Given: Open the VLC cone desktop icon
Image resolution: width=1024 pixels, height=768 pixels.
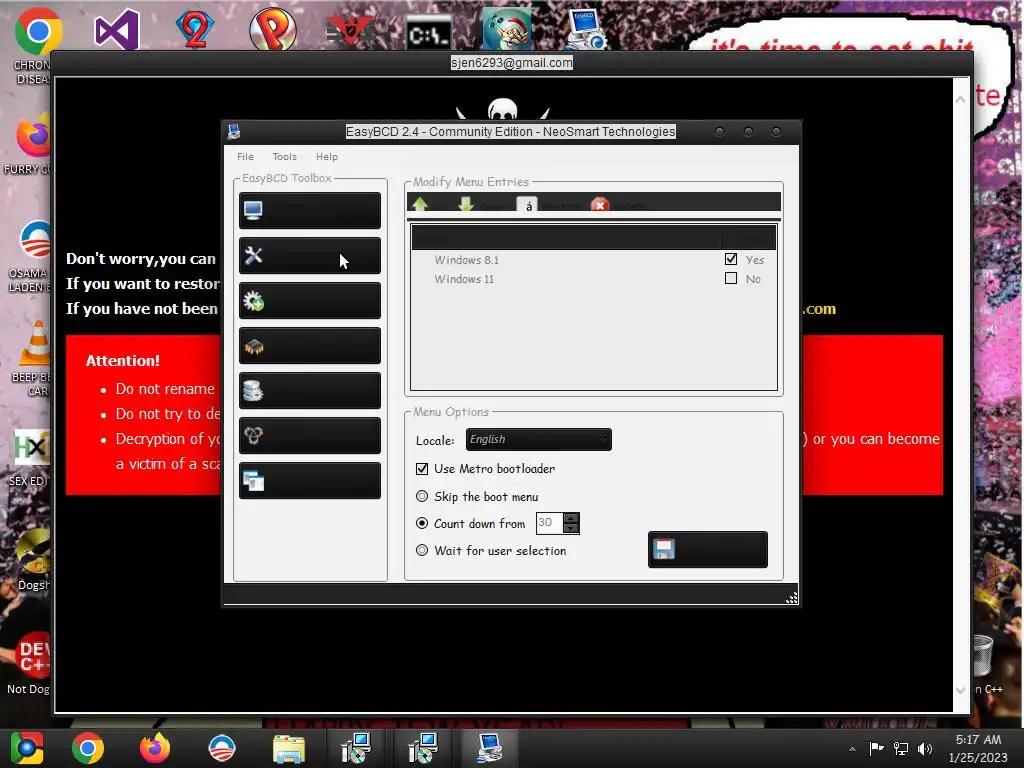Looking at the screenshot, I should point(36,342).
